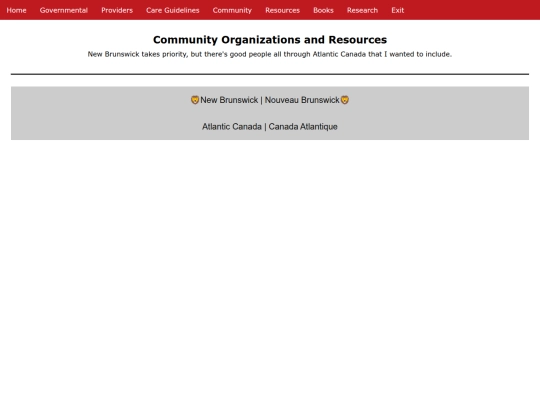Expand the New Brunswick | Nouveau Brunswick section
This screenshot has width=540, height=405.
(270, 100)
